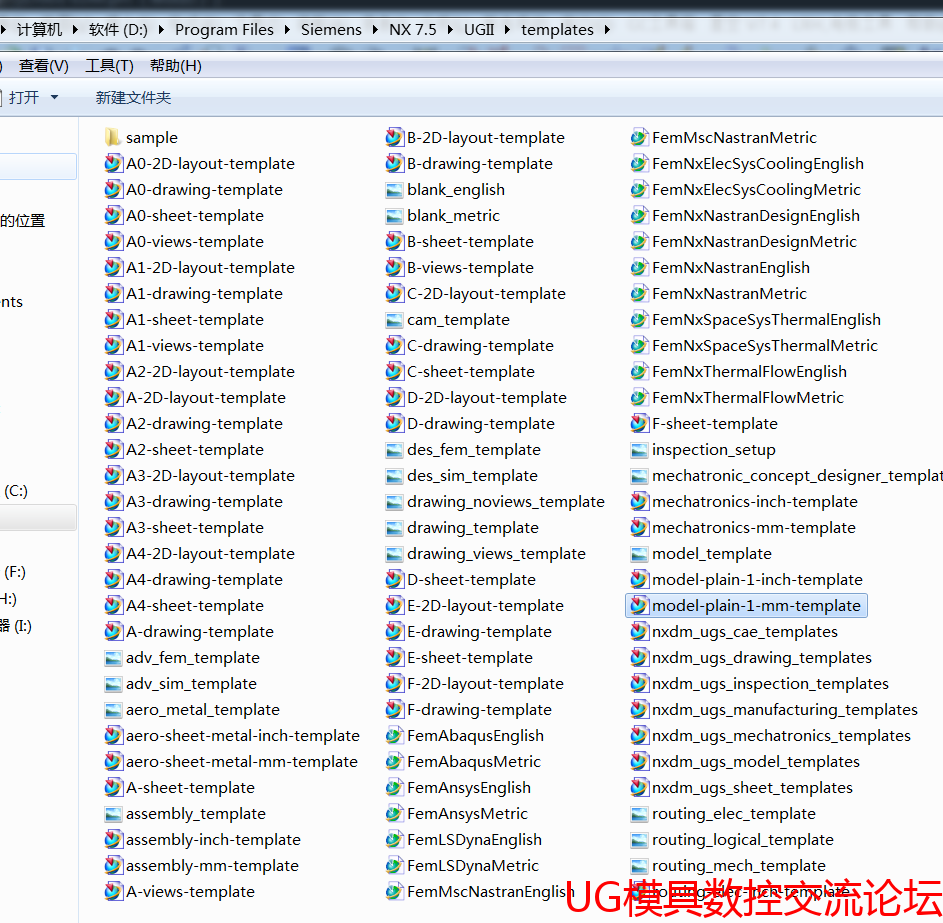The height and width of the screenshot is (923, 943).
Task: Click the FemMscNastranMetric file icon
Action: point(639,138)
